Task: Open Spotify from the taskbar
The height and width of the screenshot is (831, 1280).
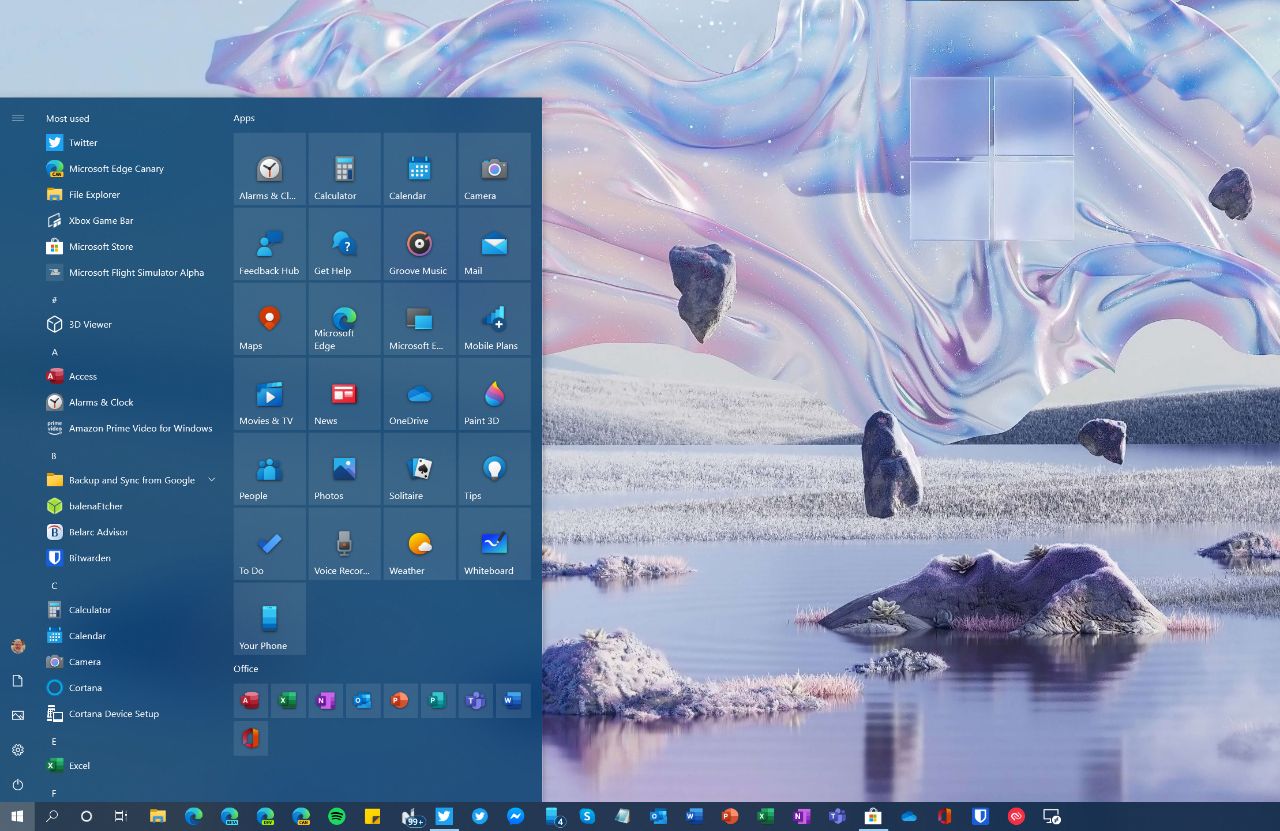Action: pos(337,816)
